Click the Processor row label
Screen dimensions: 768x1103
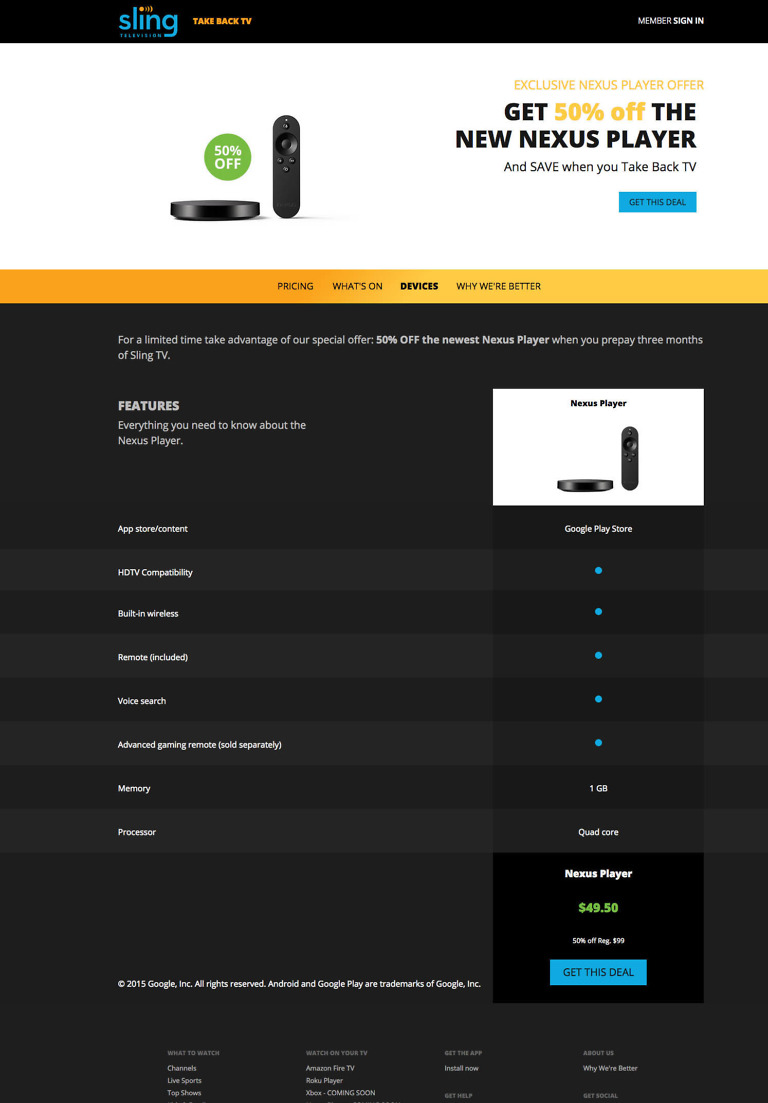tap(136, 832)
